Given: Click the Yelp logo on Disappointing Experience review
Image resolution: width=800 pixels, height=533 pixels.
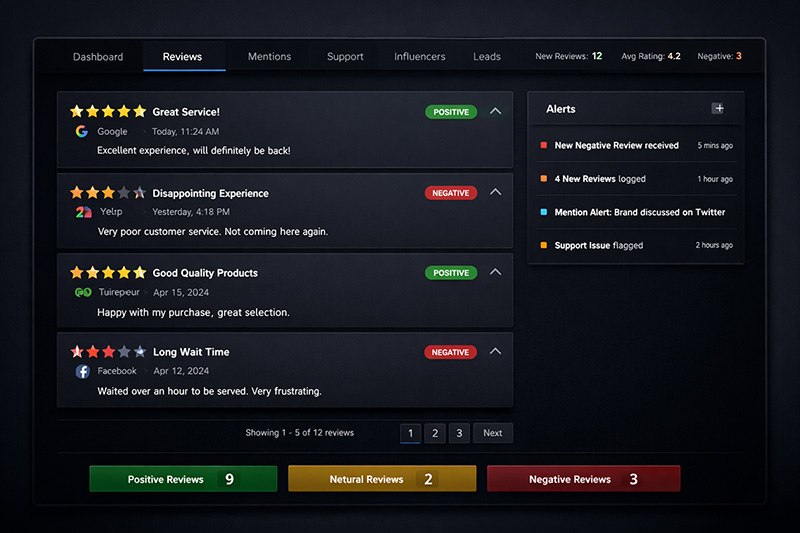Looking at the screenshot, I should pos(83,212).
